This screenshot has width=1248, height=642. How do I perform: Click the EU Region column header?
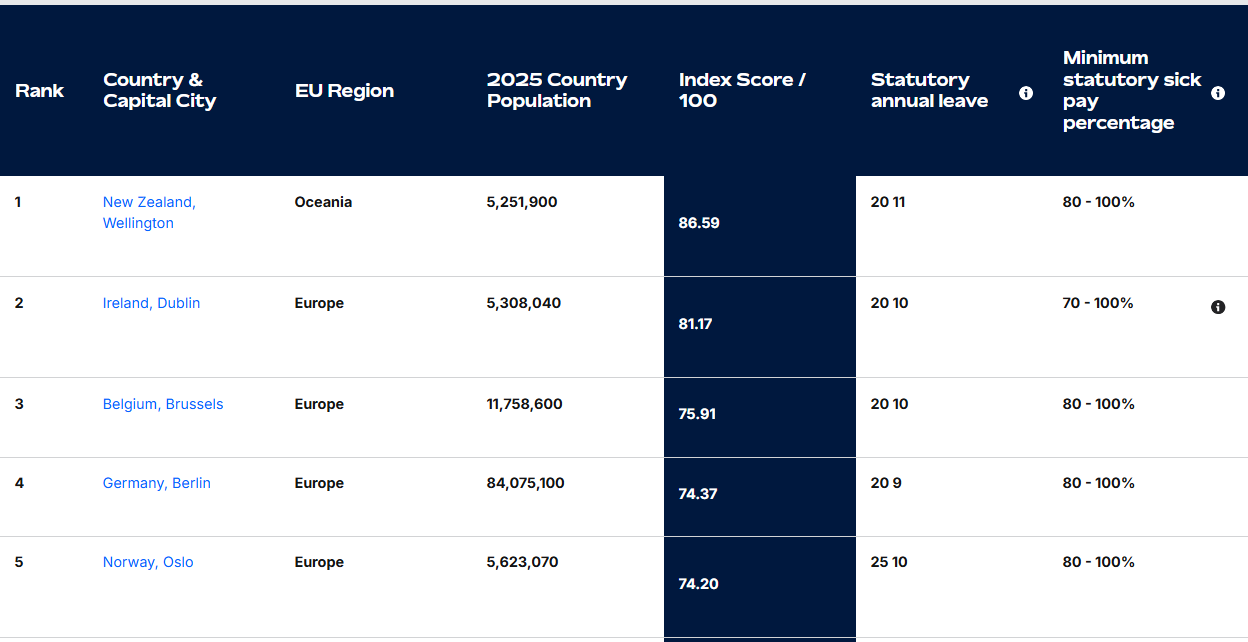(x=344, y=90)
